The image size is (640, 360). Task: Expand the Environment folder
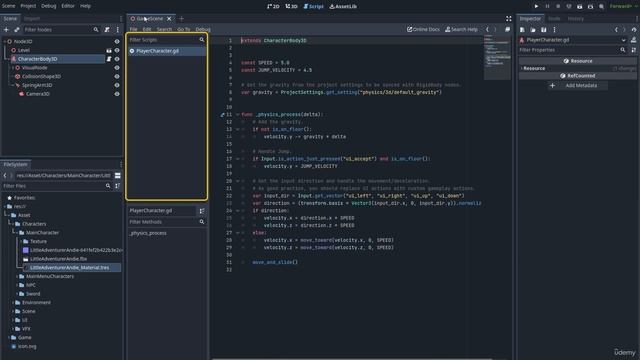[x=13, y=302]
